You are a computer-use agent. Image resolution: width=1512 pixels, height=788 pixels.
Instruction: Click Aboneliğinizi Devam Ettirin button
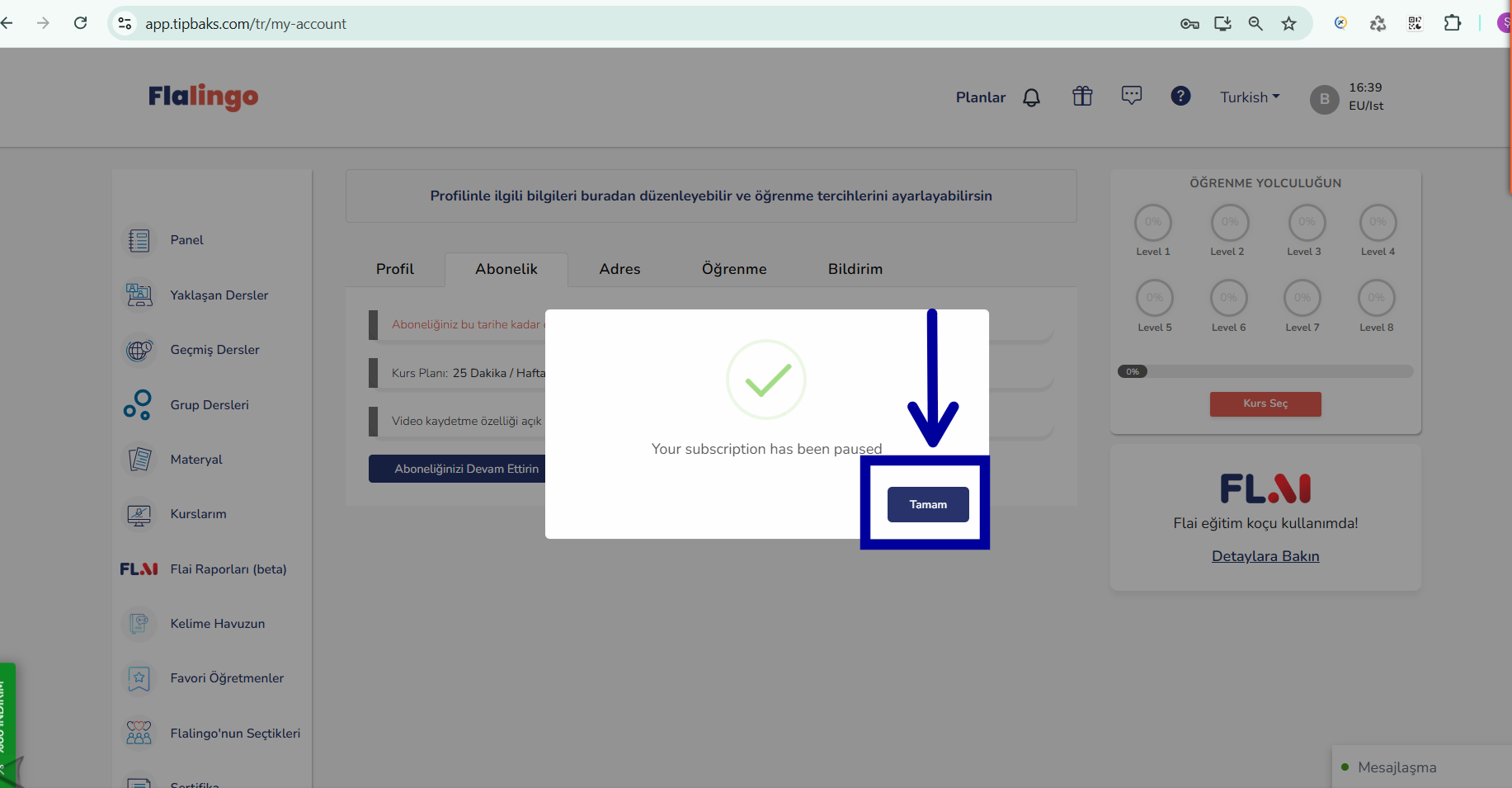[457, 469]
